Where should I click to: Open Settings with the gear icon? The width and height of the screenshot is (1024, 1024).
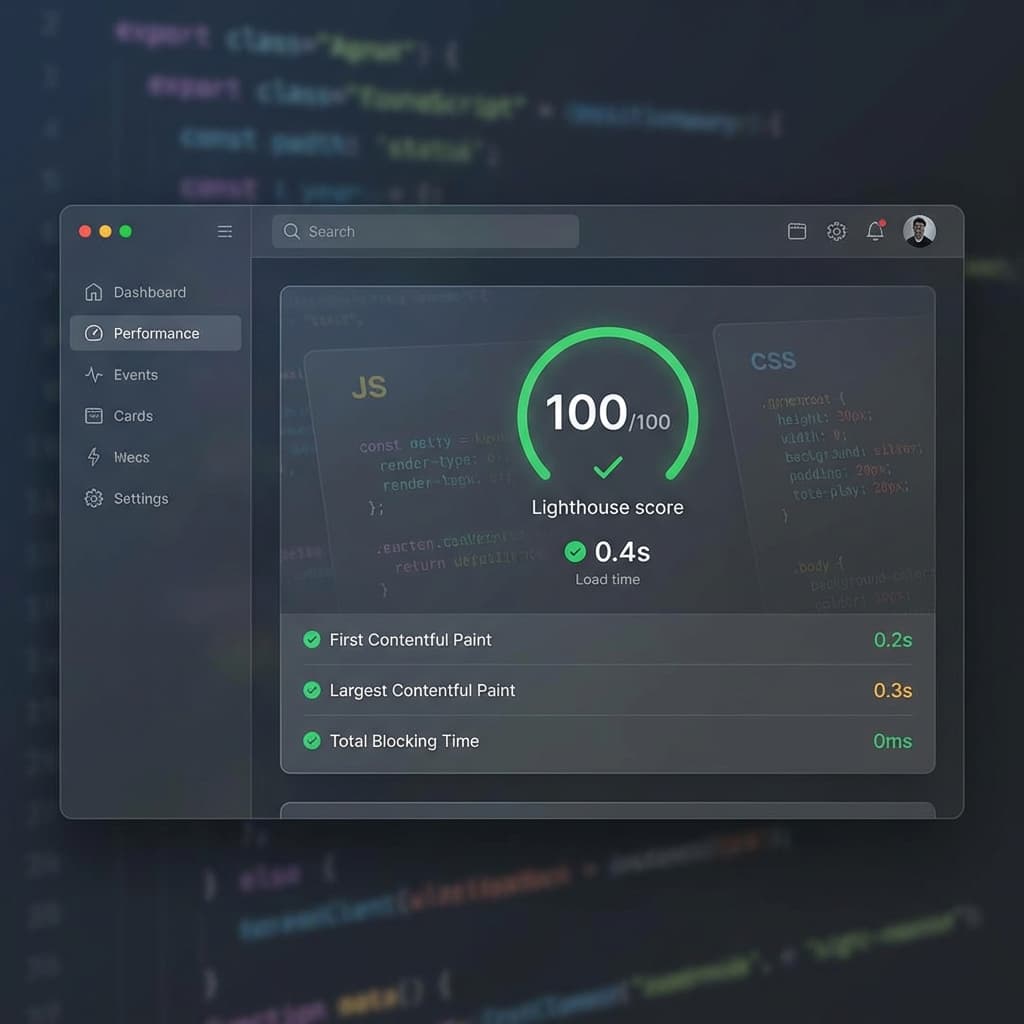pyautogui.click(x=93, y=498)
